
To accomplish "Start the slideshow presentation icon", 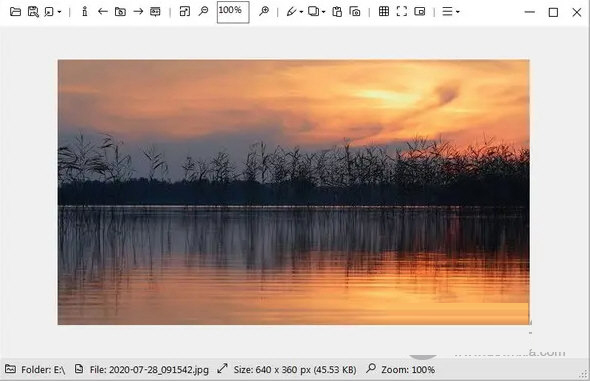I will click(155, 12).
